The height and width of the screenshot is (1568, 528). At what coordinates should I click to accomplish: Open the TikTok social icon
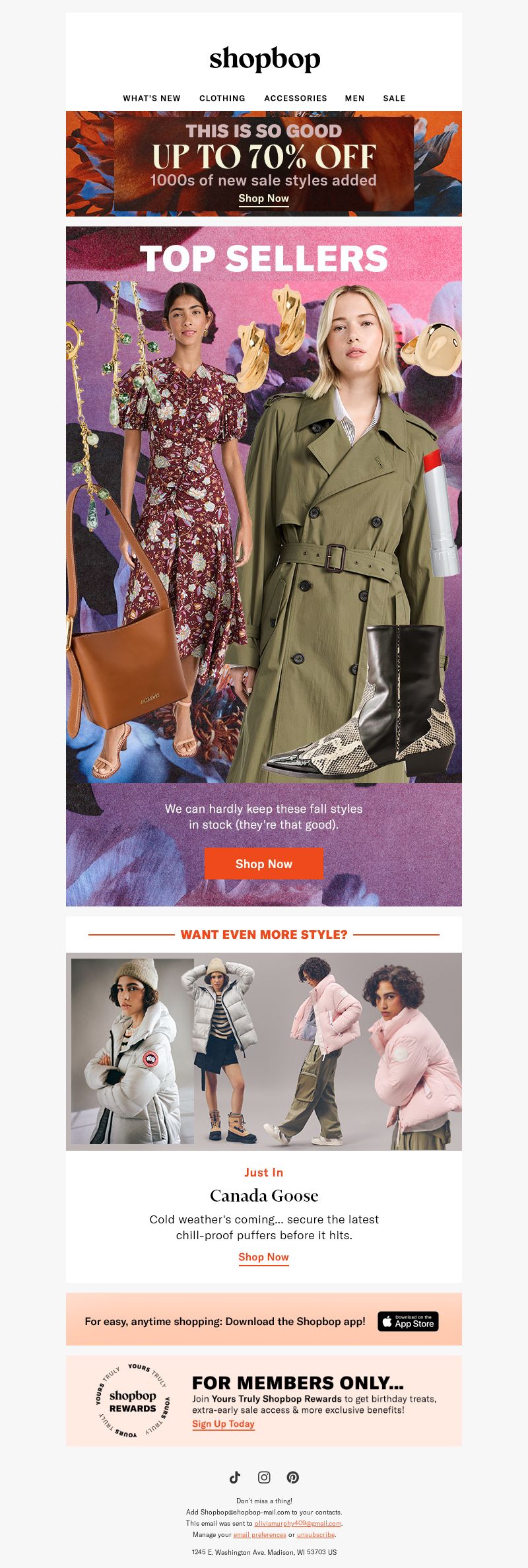point(235,1477)
